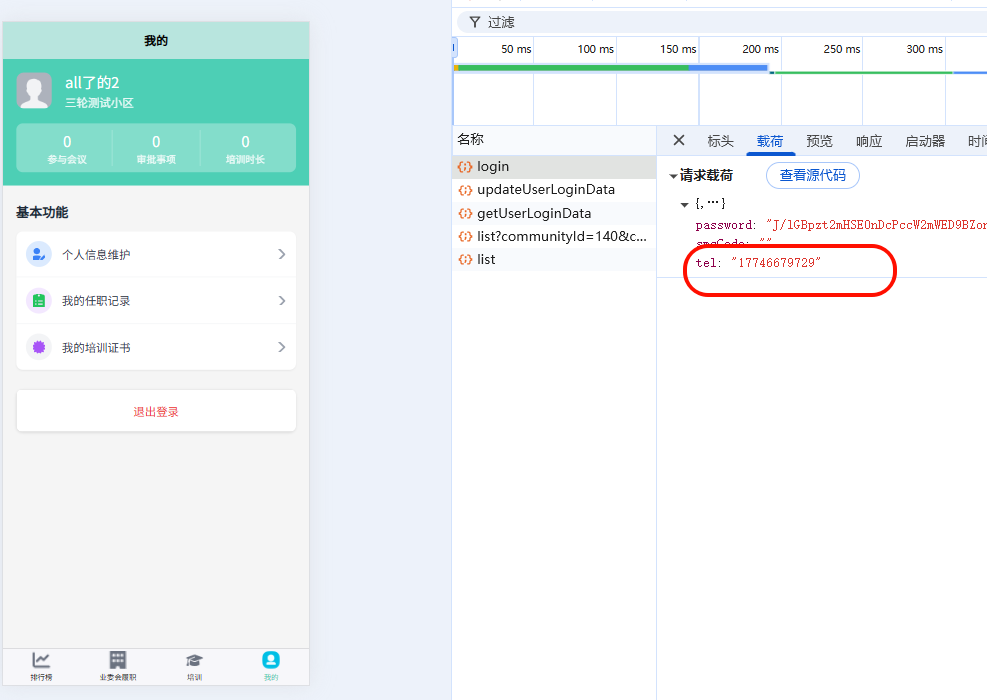Select the updateUserLoginData network request
Viewport: 987px width, 700px height.
point(545,190)
